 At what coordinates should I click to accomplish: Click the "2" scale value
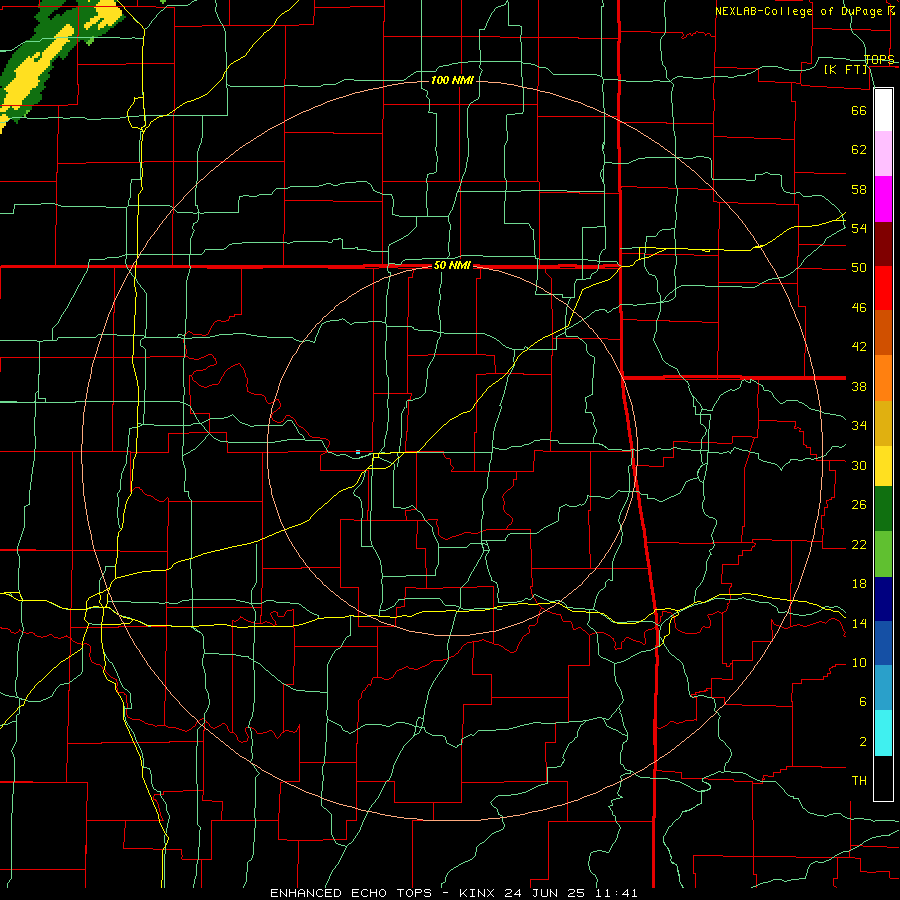coord(863,742)
